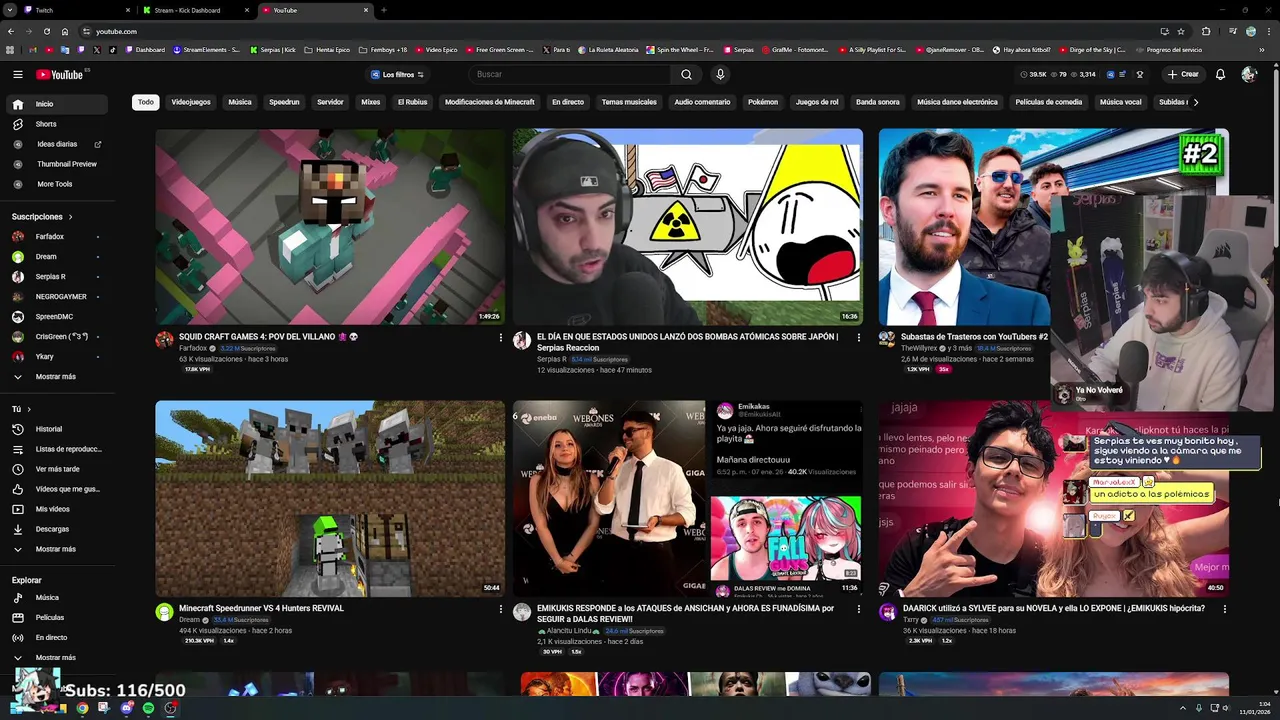Screen dimensions: 1280x720
Task: Open the notifications bell
Action: click(1220, 74)
